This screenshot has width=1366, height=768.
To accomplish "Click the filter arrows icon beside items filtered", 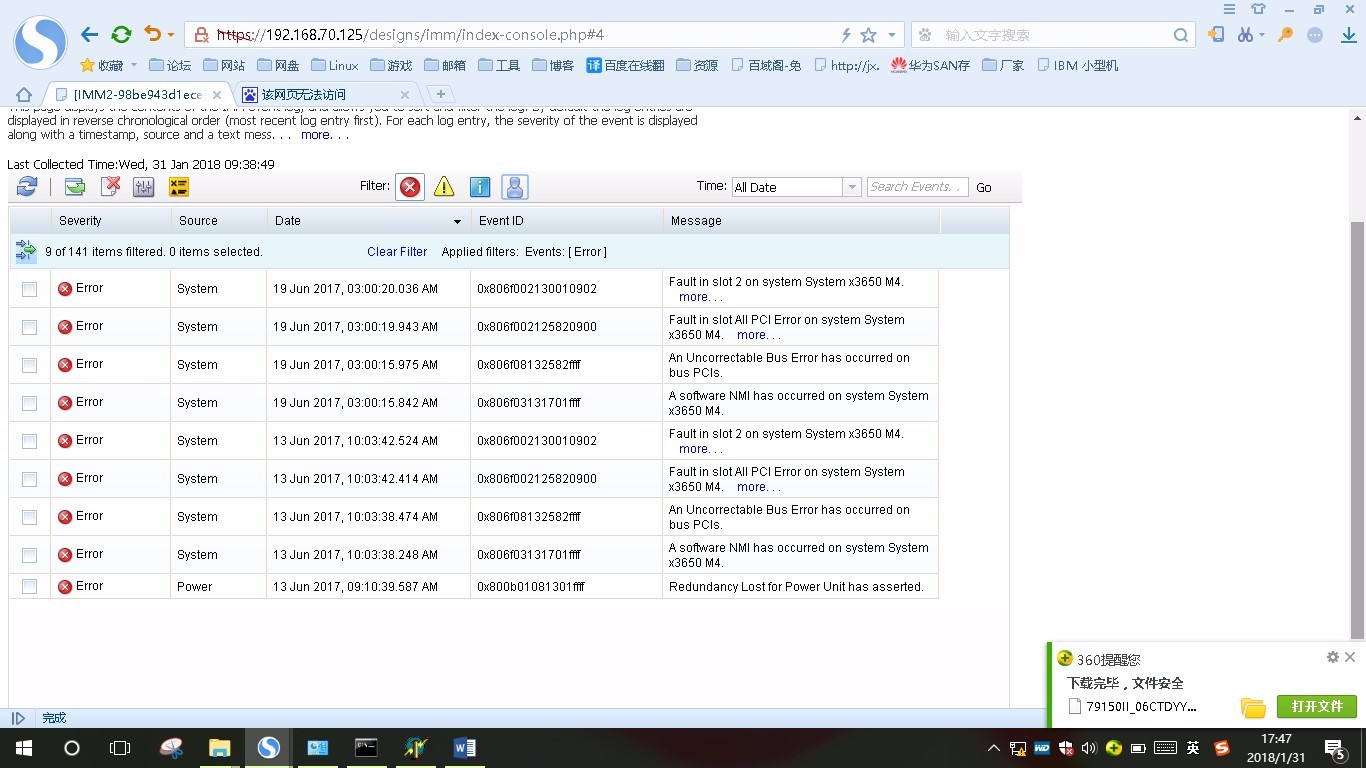I will click(26, 251).
